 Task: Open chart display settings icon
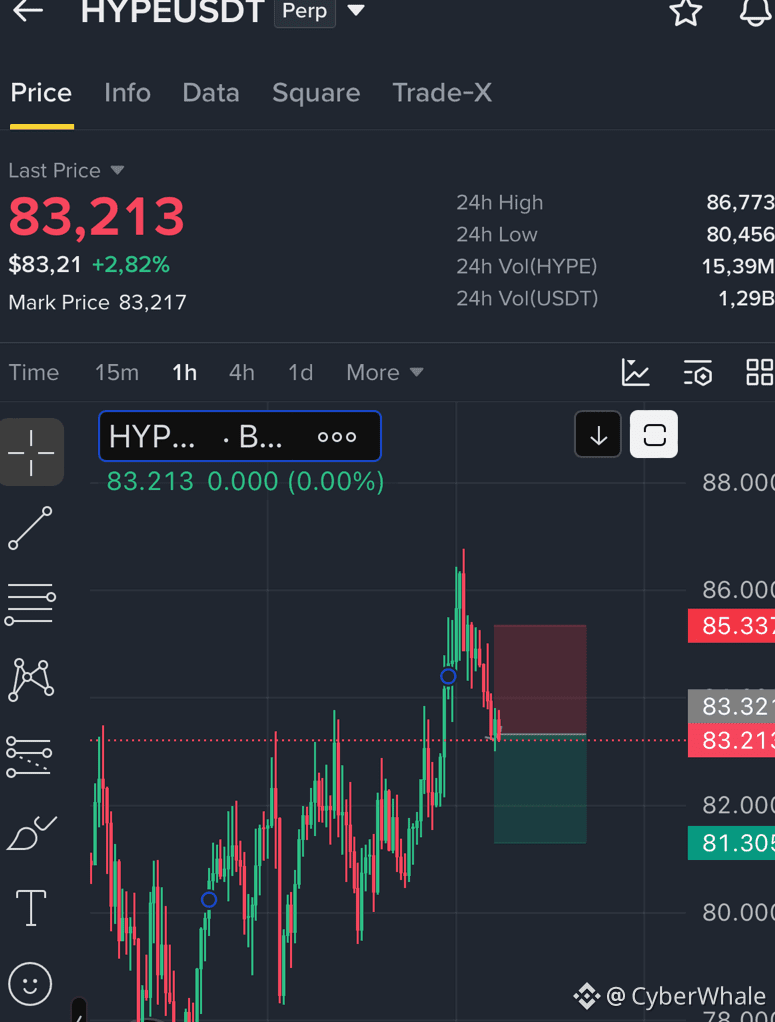tap(697, 373)
